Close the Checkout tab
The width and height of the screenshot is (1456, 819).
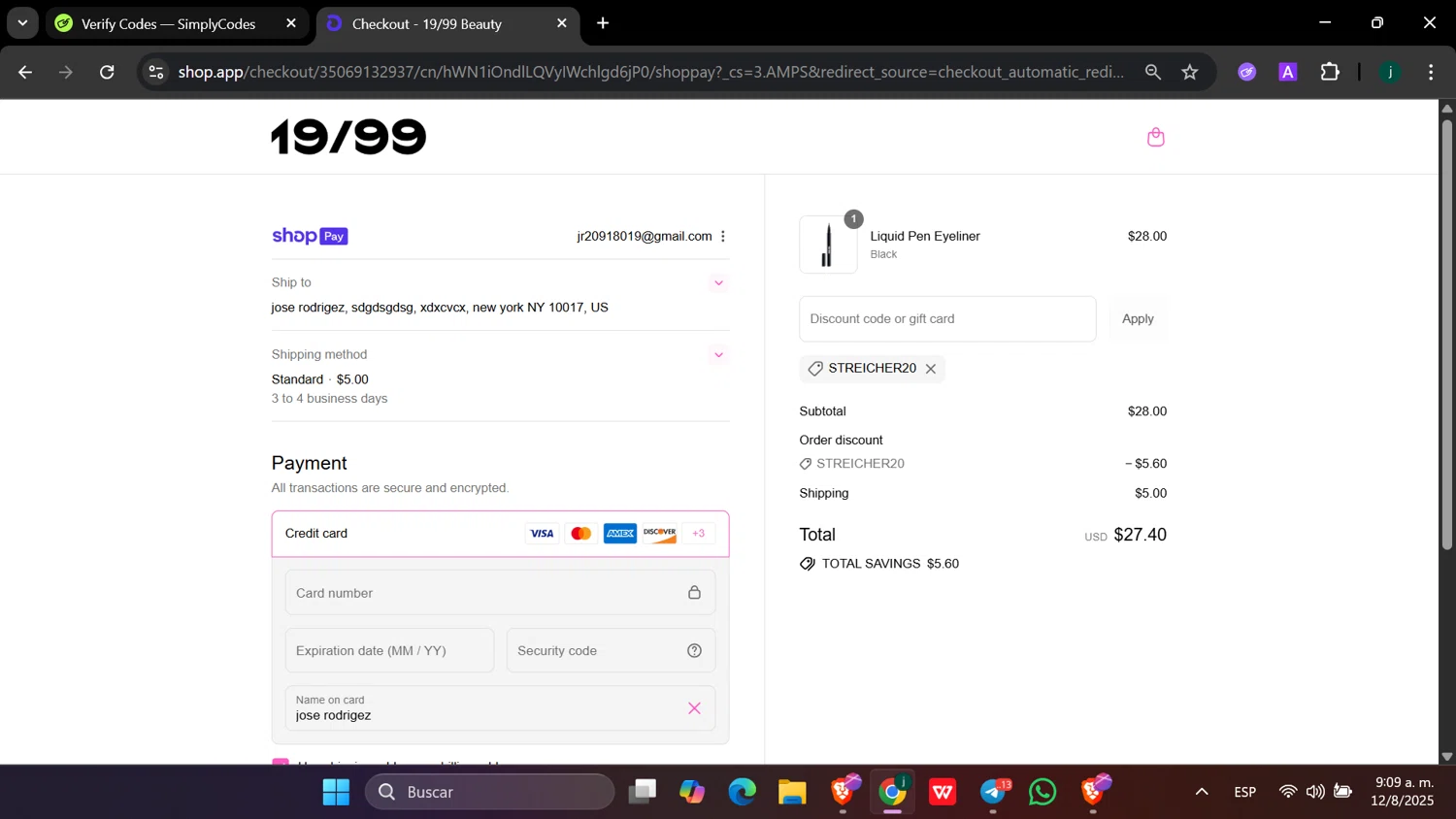[x=562, y=23]
